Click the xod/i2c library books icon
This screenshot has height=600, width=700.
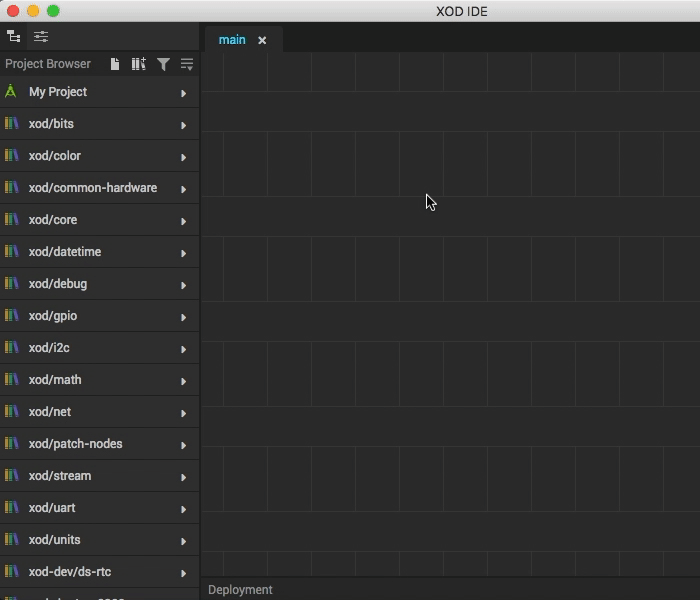pos(12,347)
